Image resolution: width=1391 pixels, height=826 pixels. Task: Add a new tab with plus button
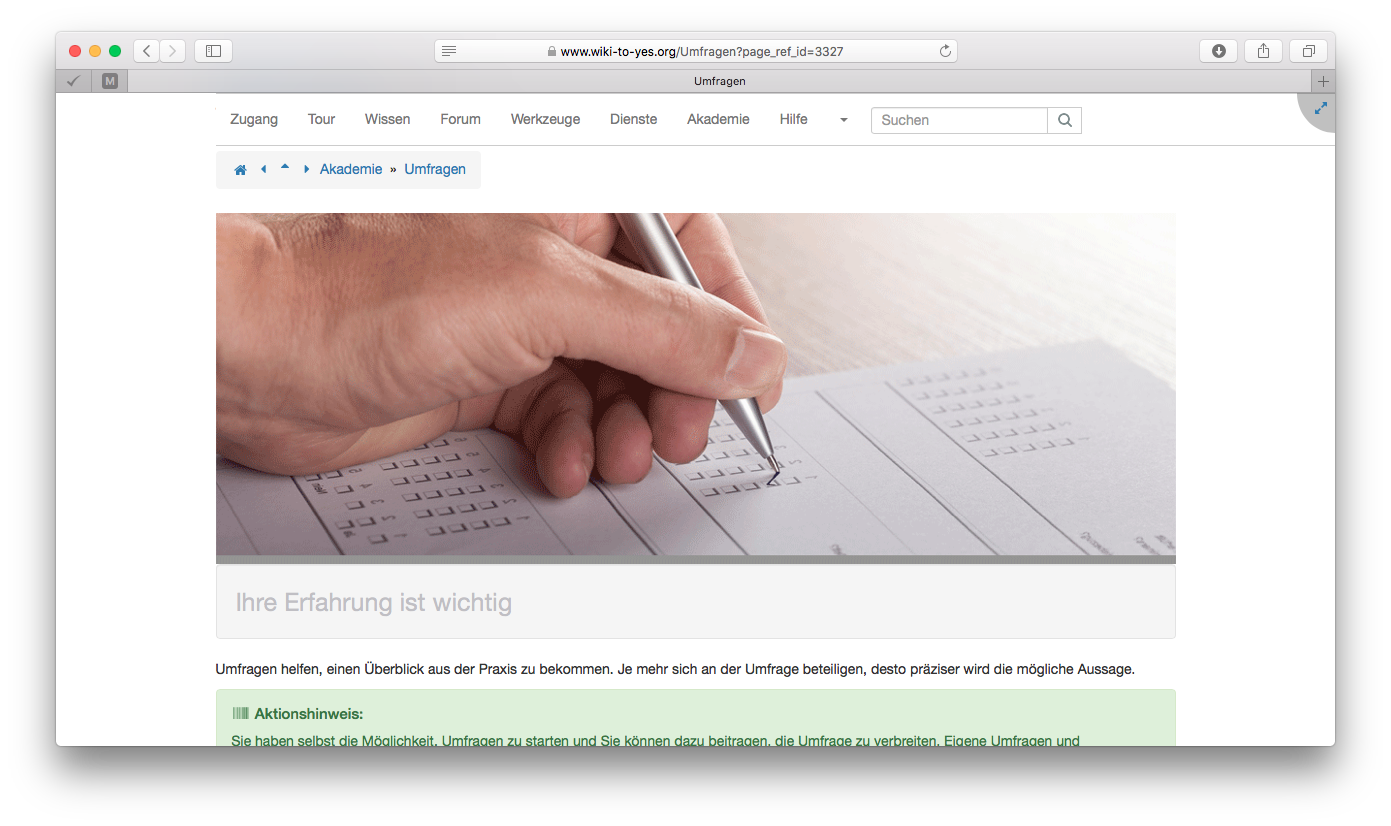coord(1323,81)
